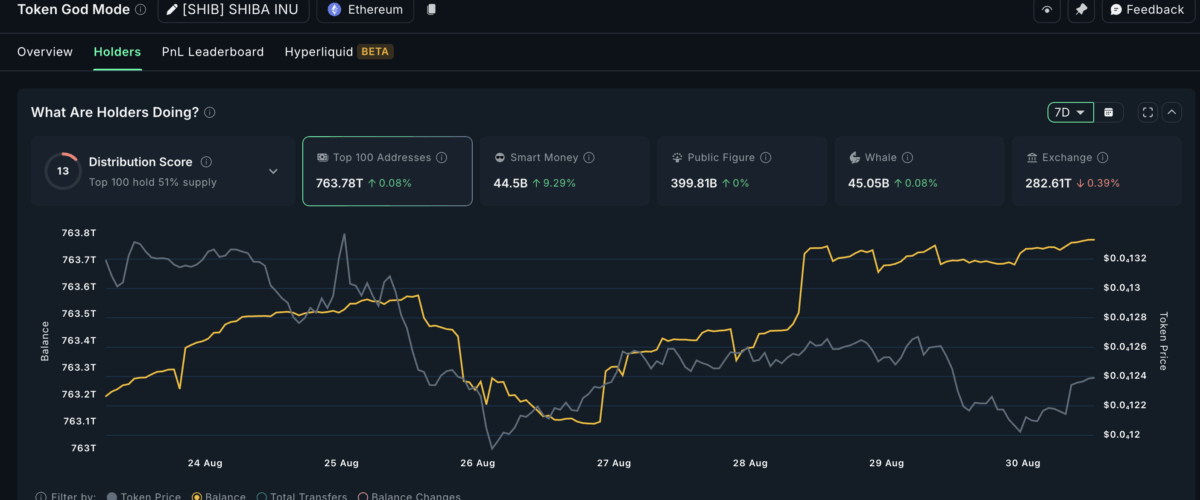
Task: Click info icon beside Smart Money
Action: 589,158
